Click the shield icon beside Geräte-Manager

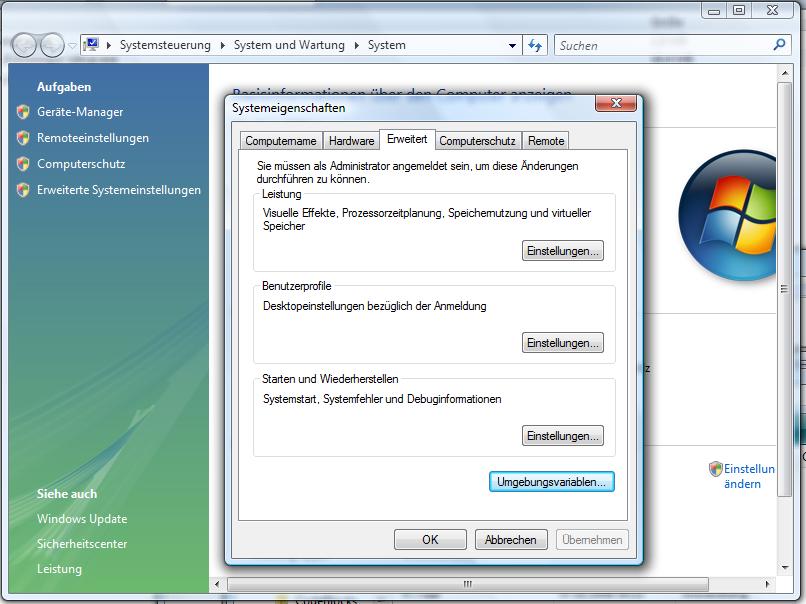tap(23, 112)
